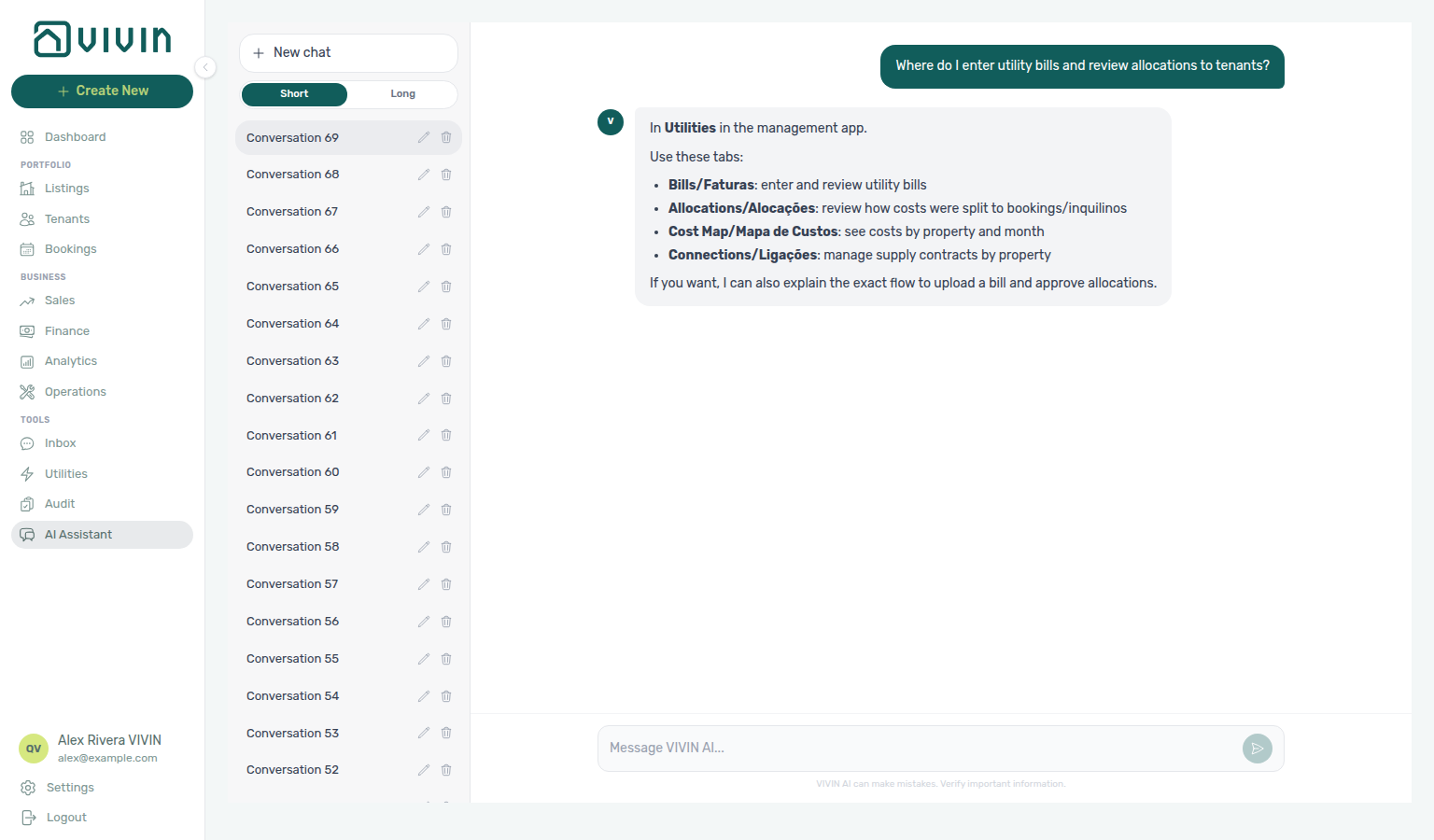Edit the name of Conversation 67
This screenshot has height=840, width=1434.
pos(424,212)
